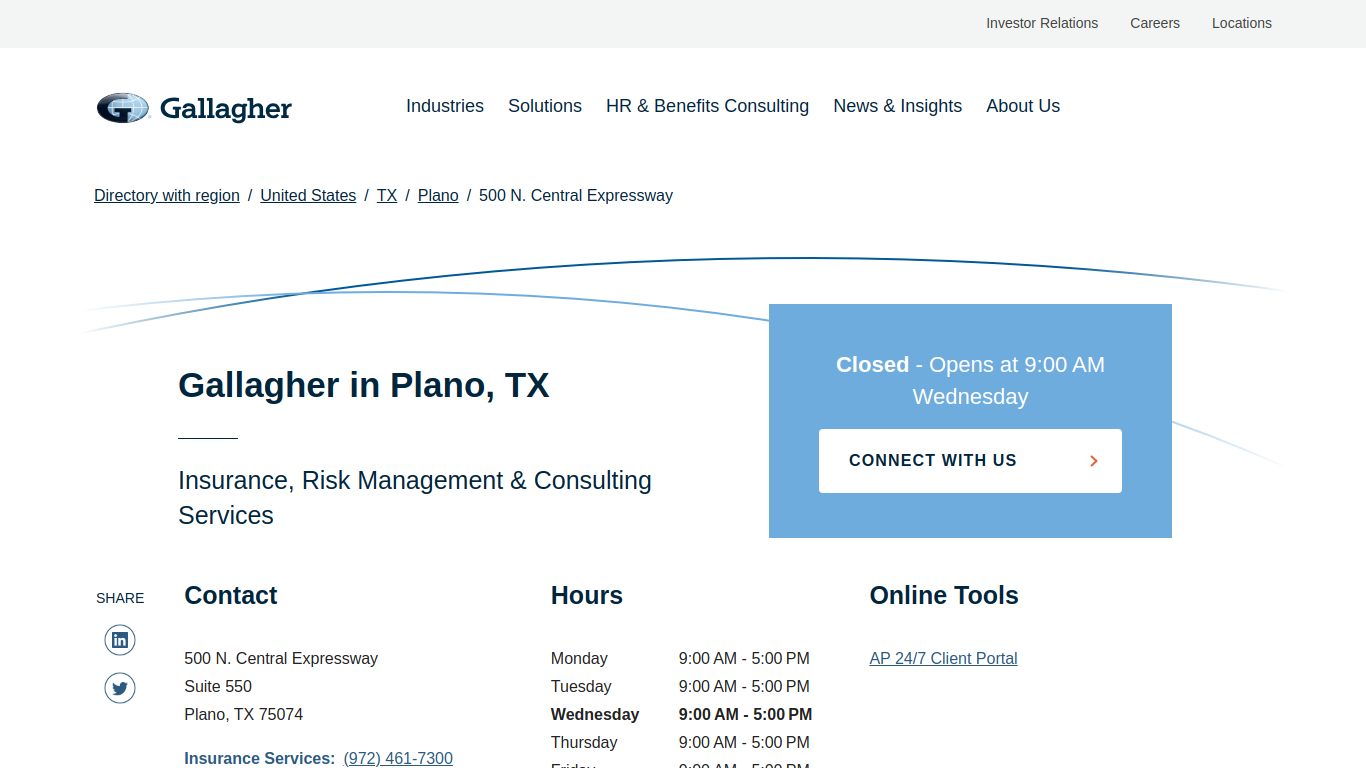
Task: Click 500 N. Central Expressway in breadcrumb
Action: (576, 196)
